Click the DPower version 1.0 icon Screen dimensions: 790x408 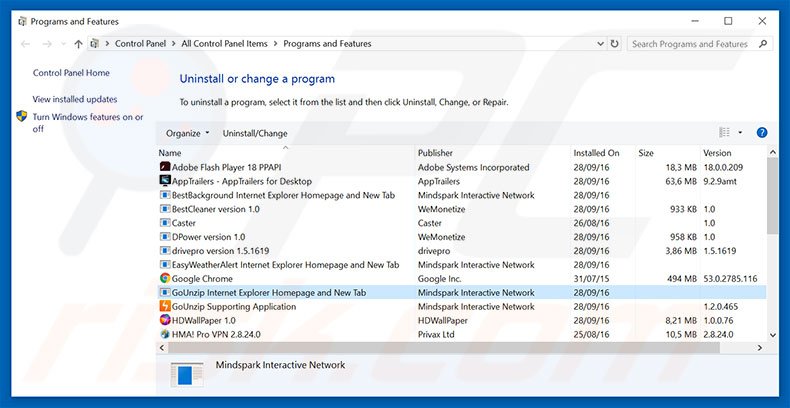tap(165, 237)
